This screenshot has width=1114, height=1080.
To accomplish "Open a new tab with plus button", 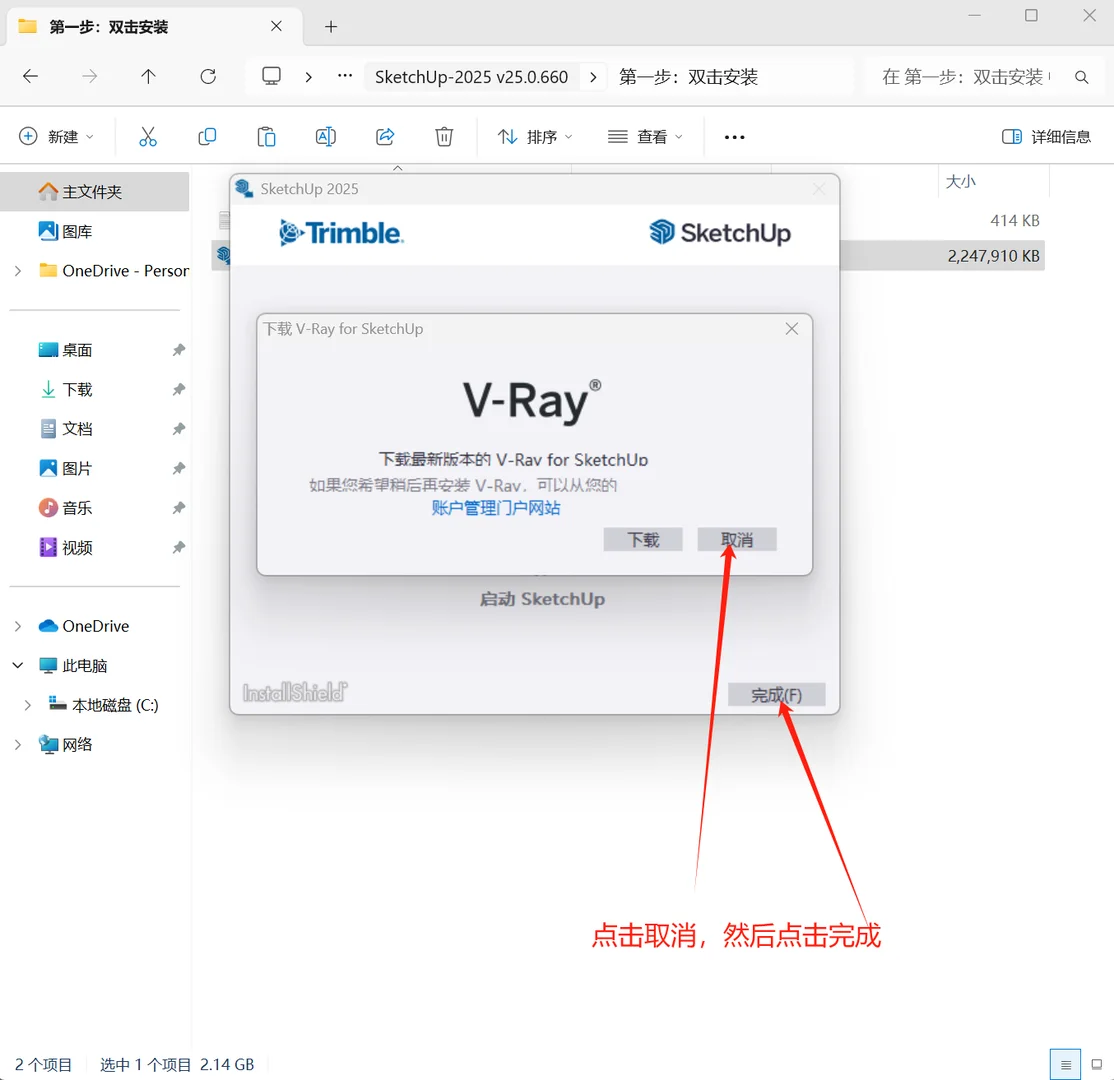I will pos(330,27).
